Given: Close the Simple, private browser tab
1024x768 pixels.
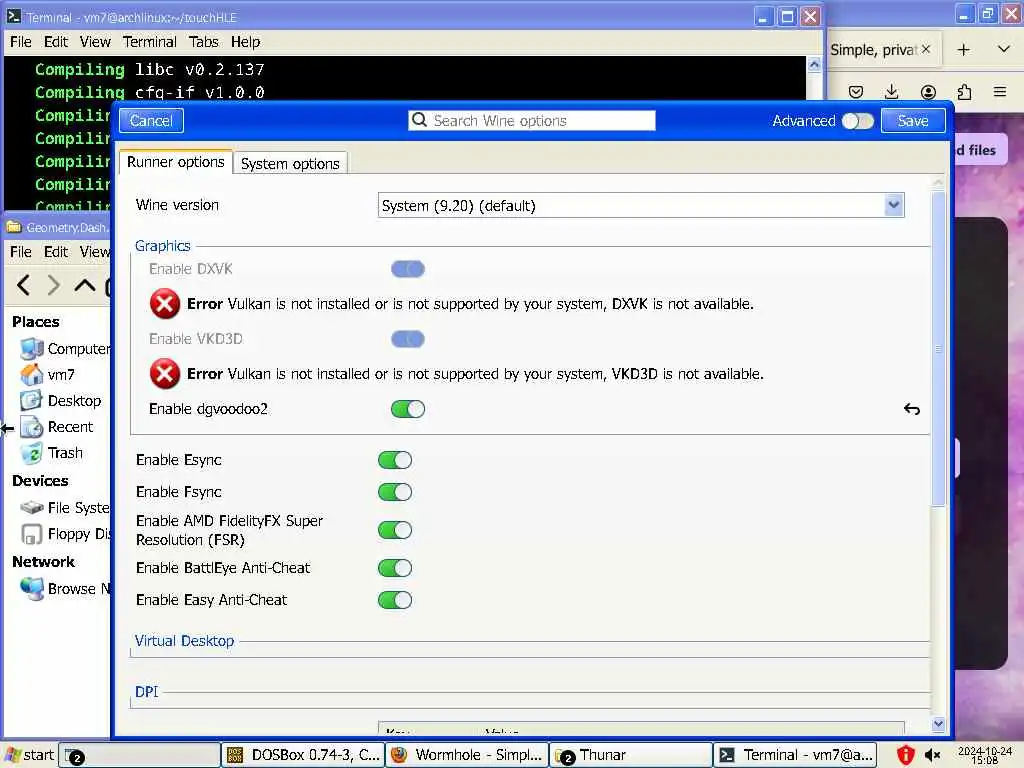Looking at the screenshot, I should pyautogui.click(x=925, y=49).
